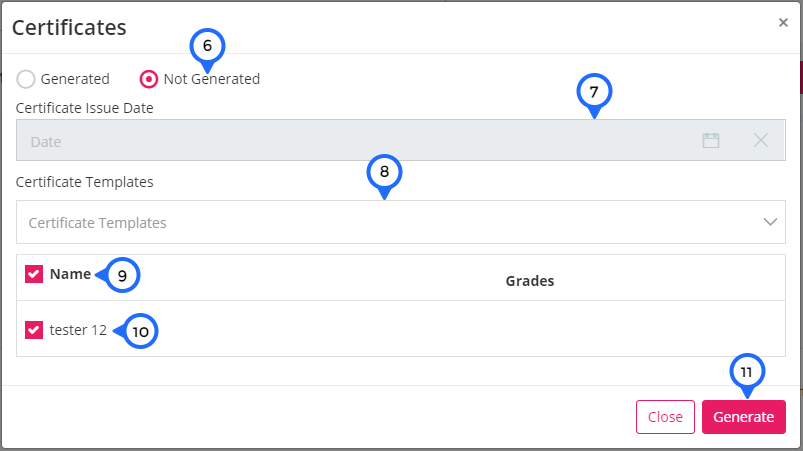Viewport: 803px width, 451px height.
Task: Click the numbered callout marker 7
Action: [594, 92]
